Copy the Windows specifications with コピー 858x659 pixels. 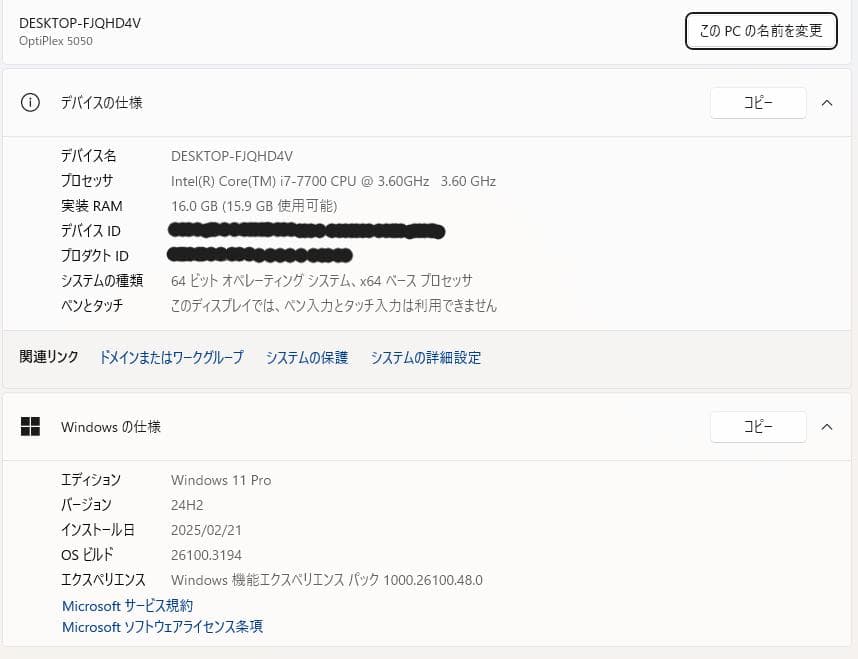point(757,427)
